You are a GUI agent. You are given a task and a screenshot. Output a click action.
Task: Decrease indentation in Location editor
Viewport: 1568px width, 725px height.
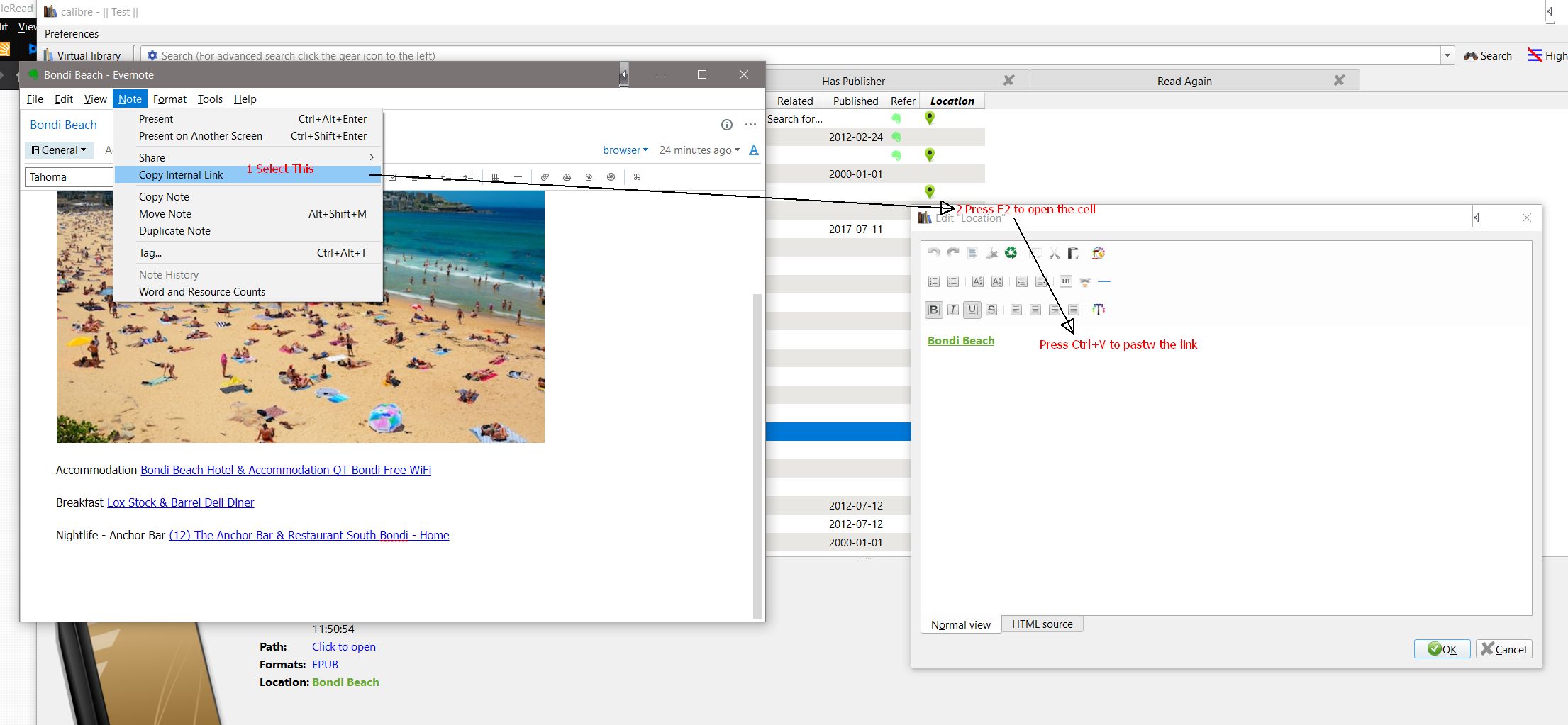[x=1040, y=281]
